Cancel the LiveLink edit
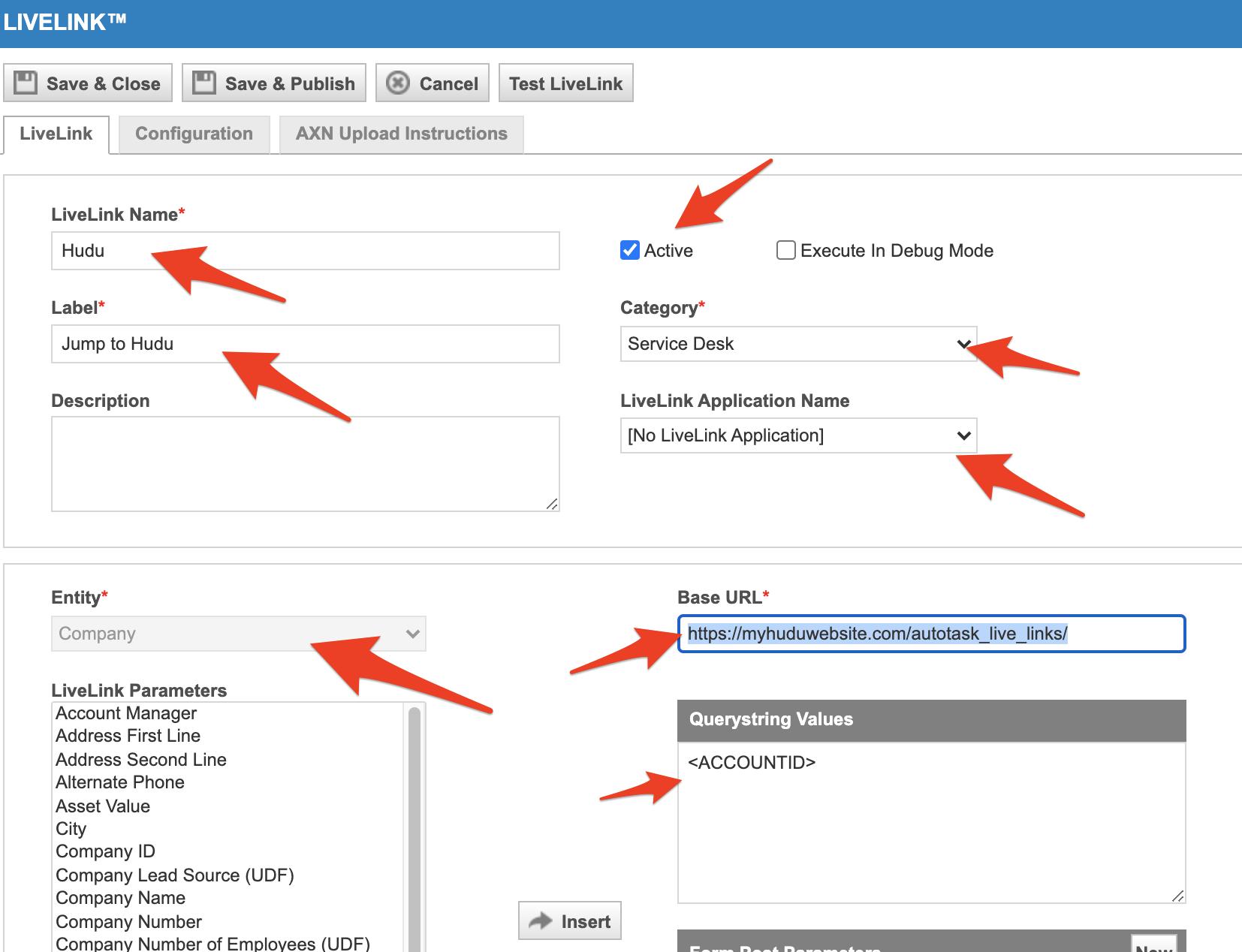 click(x=433, y=83)
